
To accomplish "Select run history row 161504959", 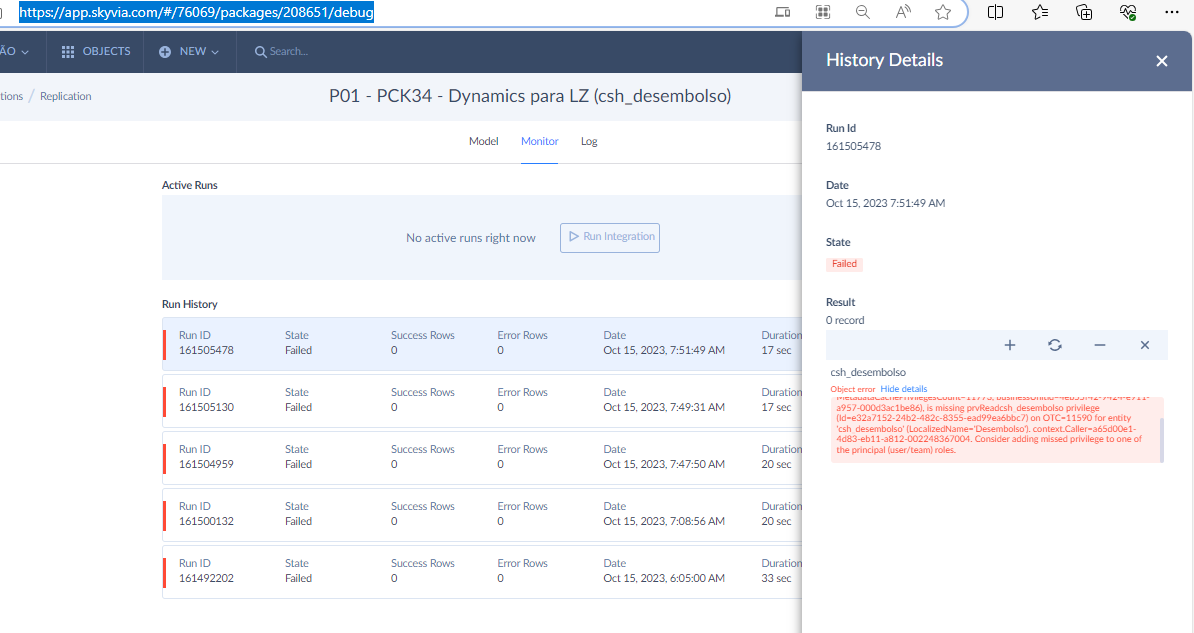I will pos(482,458).
